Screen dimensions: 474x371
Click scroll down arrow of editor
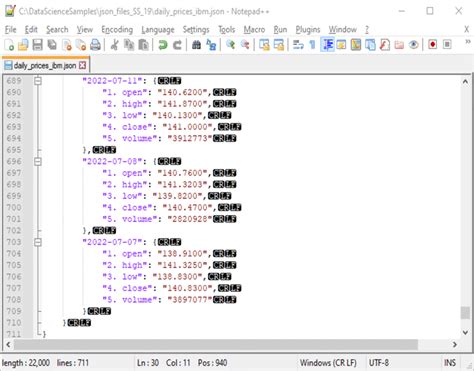465,333
